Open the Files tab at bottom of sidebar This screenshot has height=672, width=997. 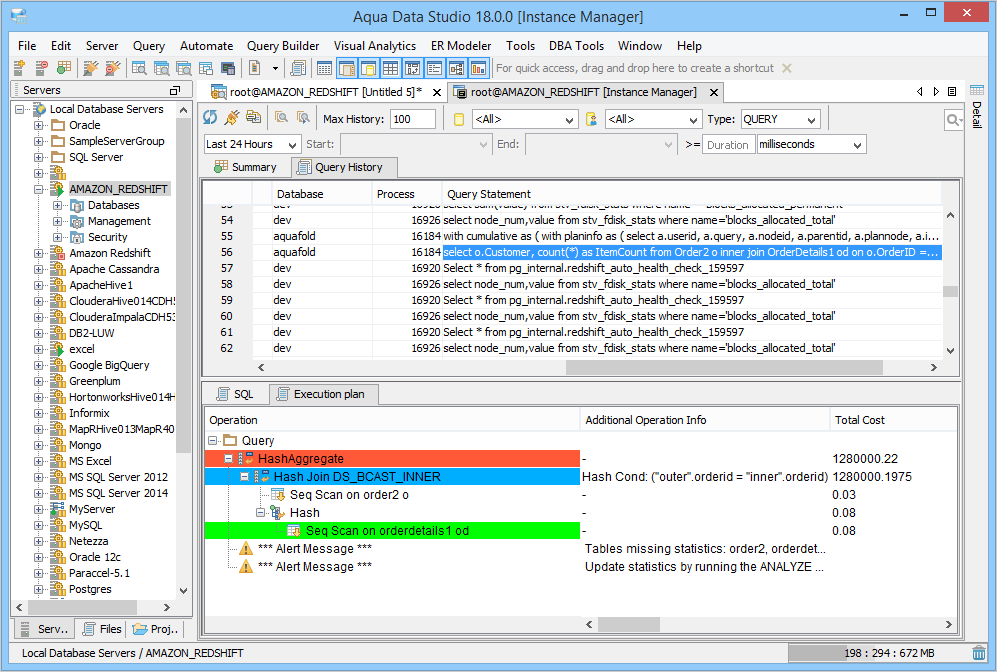pyautogui.click(x=102, y=629)
